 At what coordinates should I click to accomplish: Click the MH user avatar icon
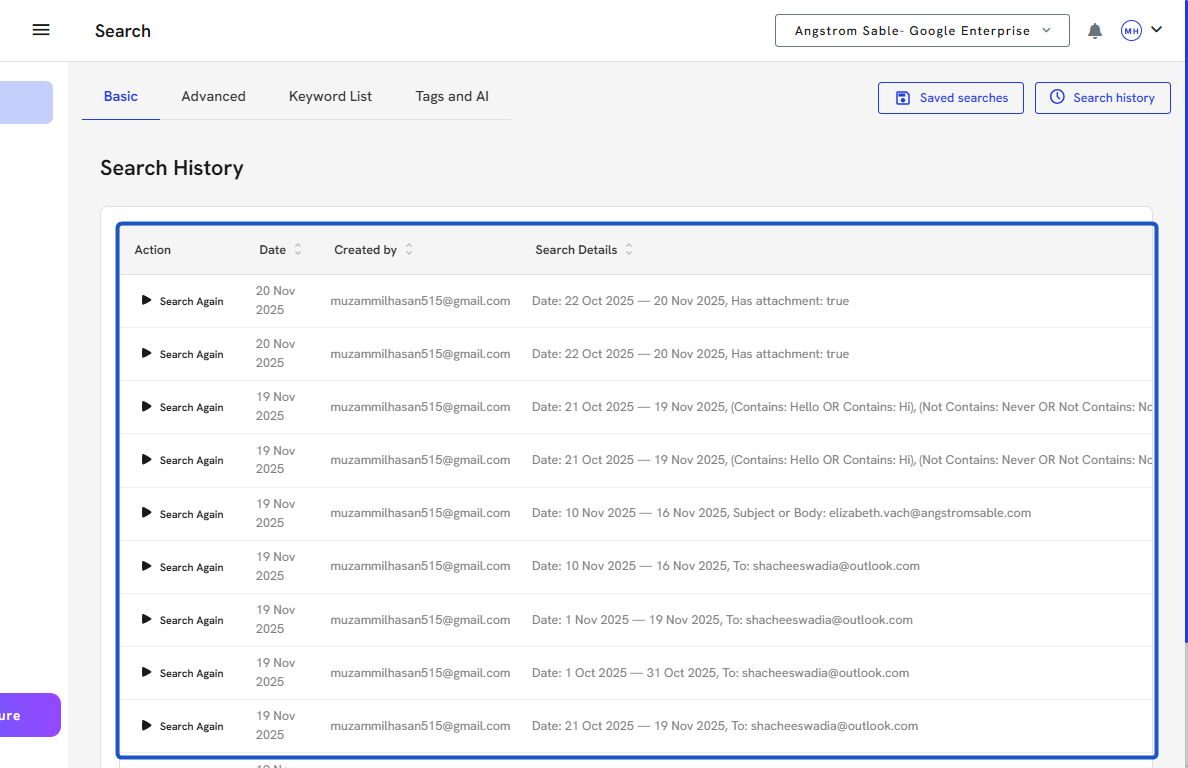1131,31
